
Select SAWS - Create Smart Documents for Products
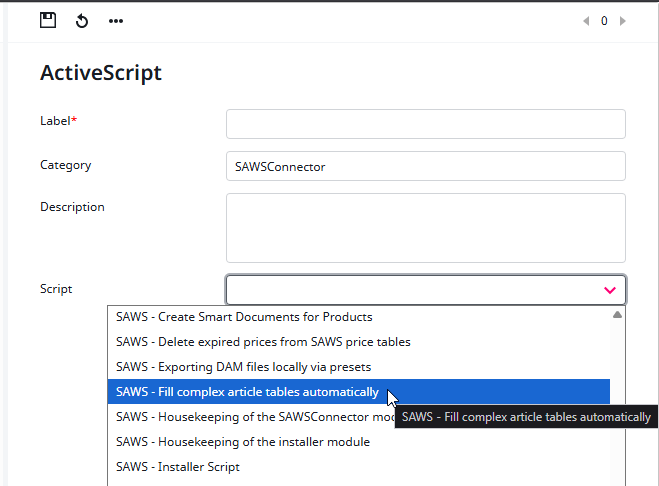pos(244,317)
